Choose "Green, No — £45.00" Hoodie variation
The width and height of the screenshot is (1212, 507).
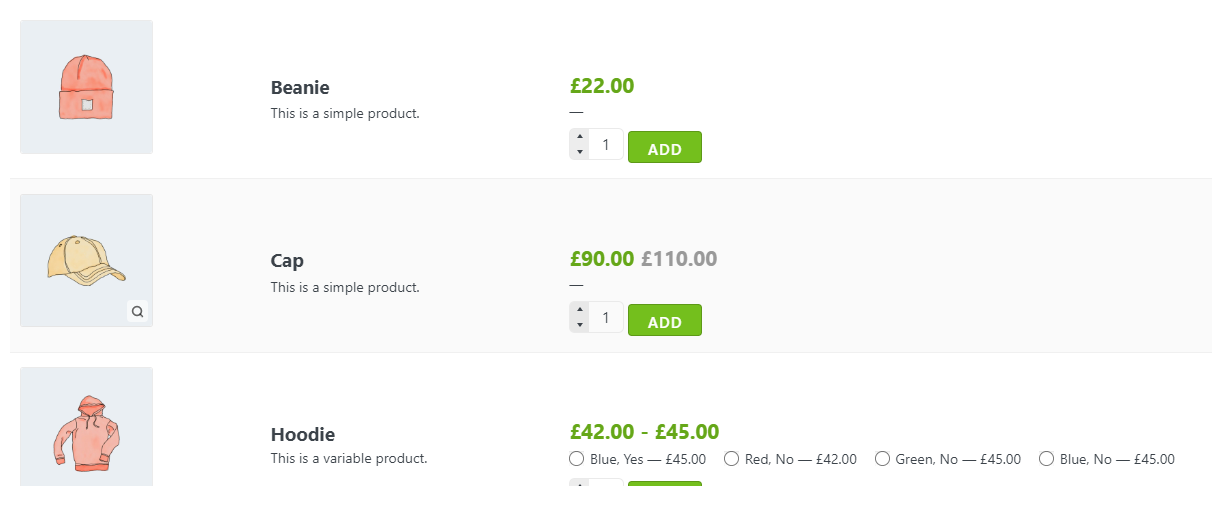(882, 459)
